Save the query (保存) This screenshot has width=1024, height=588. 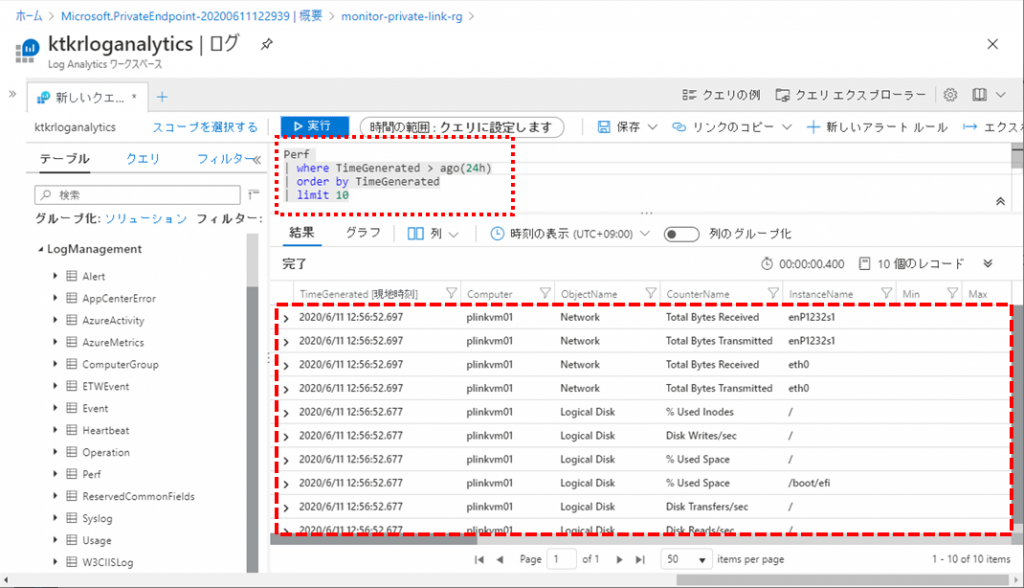(x=618, y=127)
